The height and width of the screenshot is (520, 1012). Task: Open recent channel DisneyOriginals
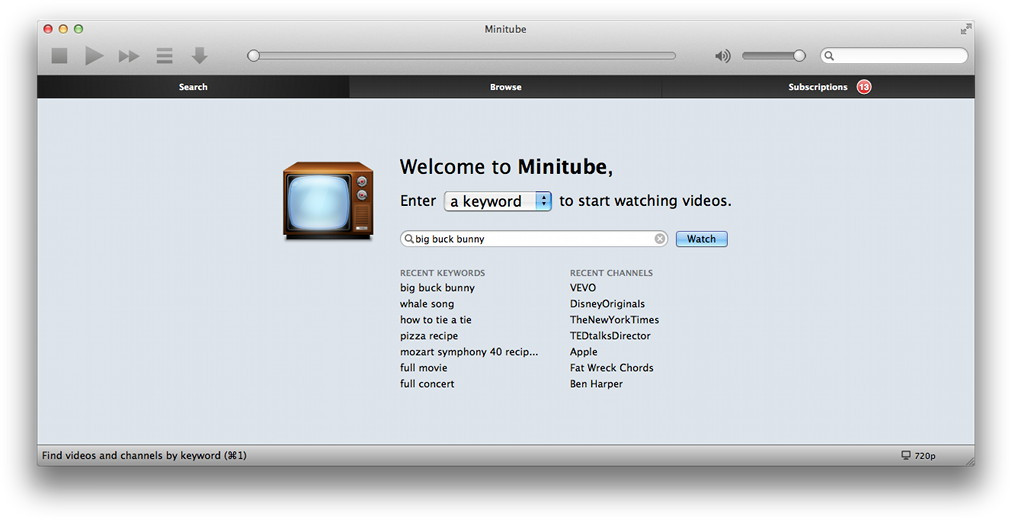(x=607, y=304)
